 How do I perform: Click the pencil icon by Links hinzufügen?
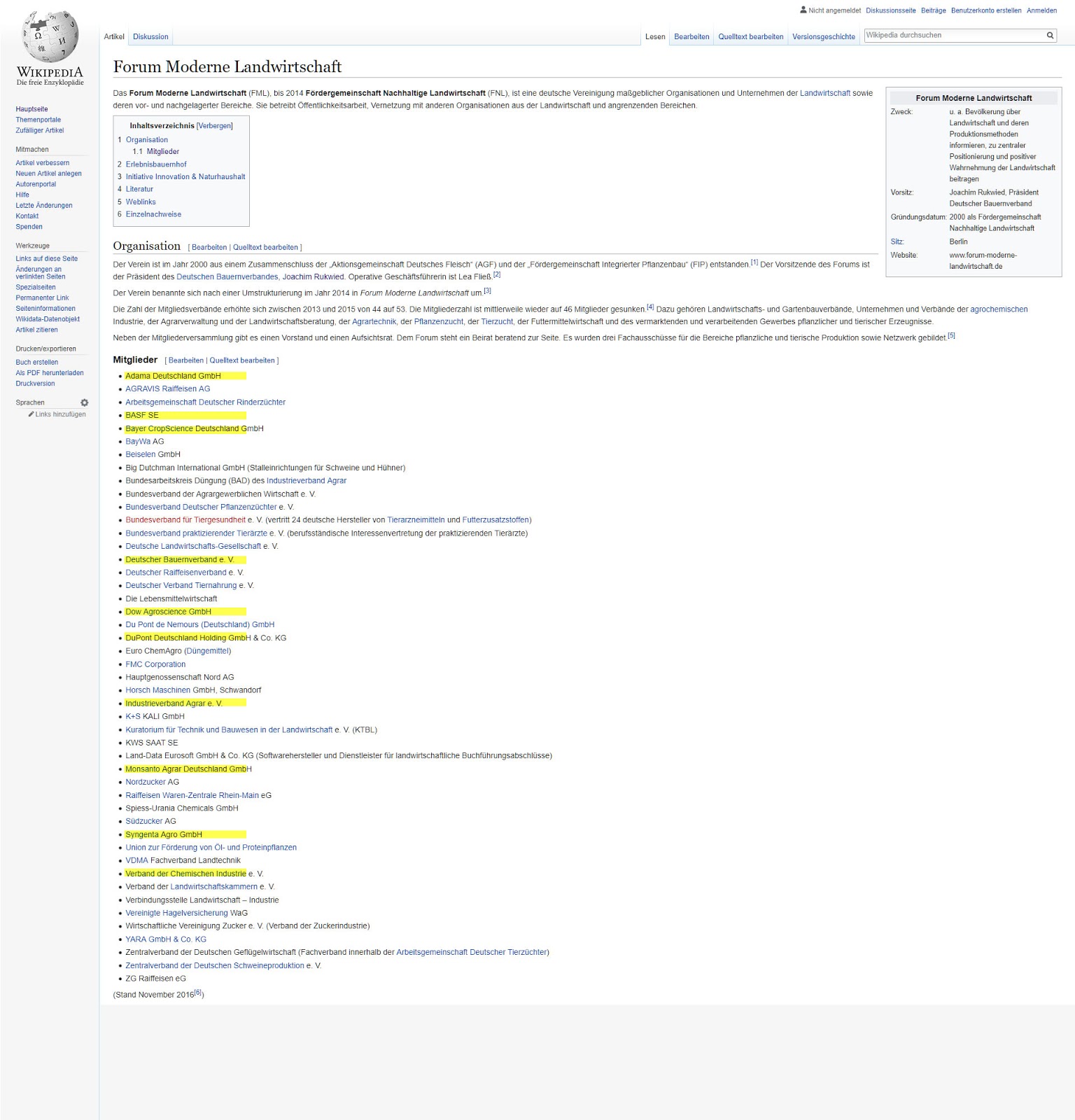31,414
